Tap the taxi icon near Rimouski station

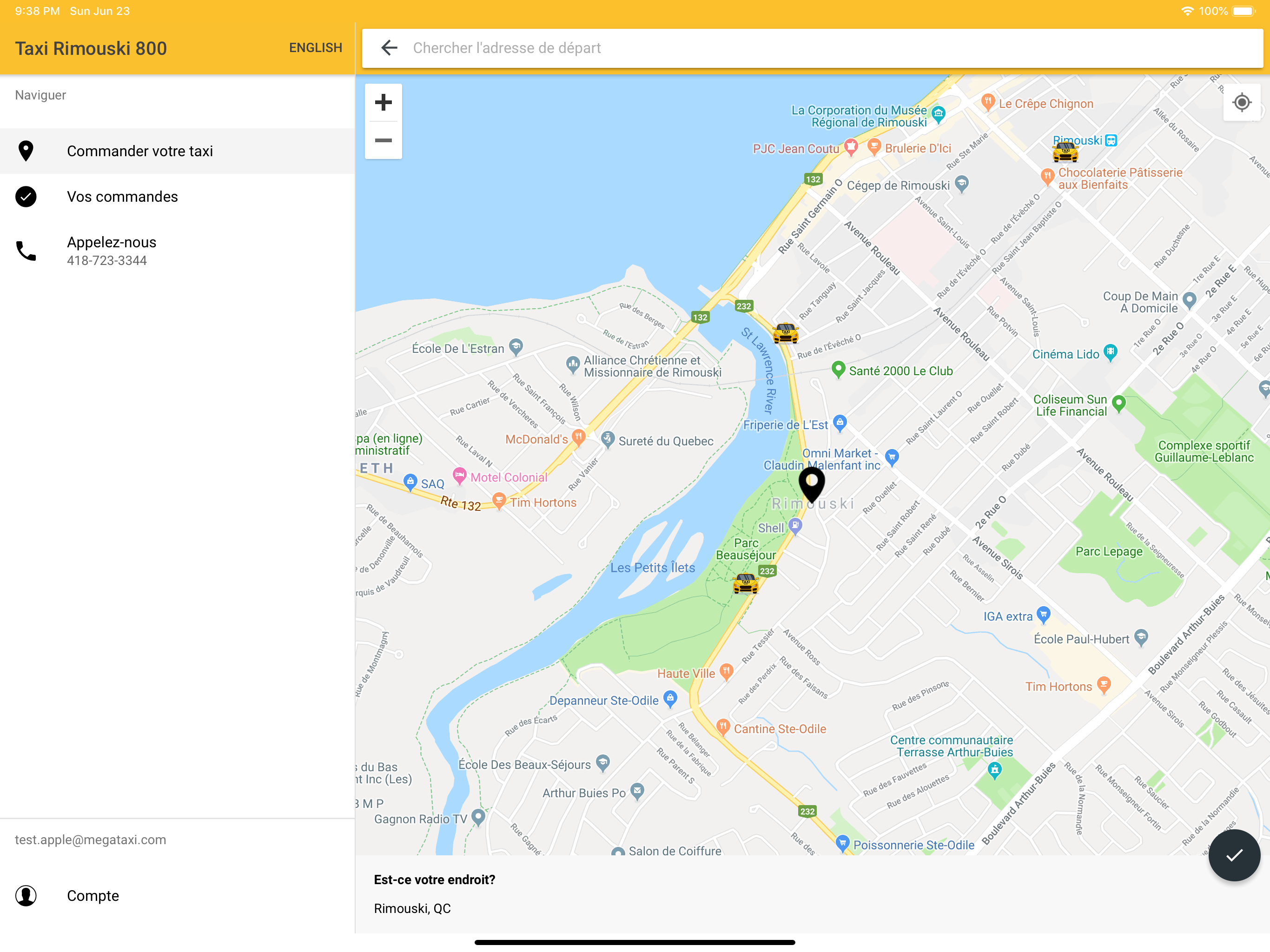click(1065, 153)
